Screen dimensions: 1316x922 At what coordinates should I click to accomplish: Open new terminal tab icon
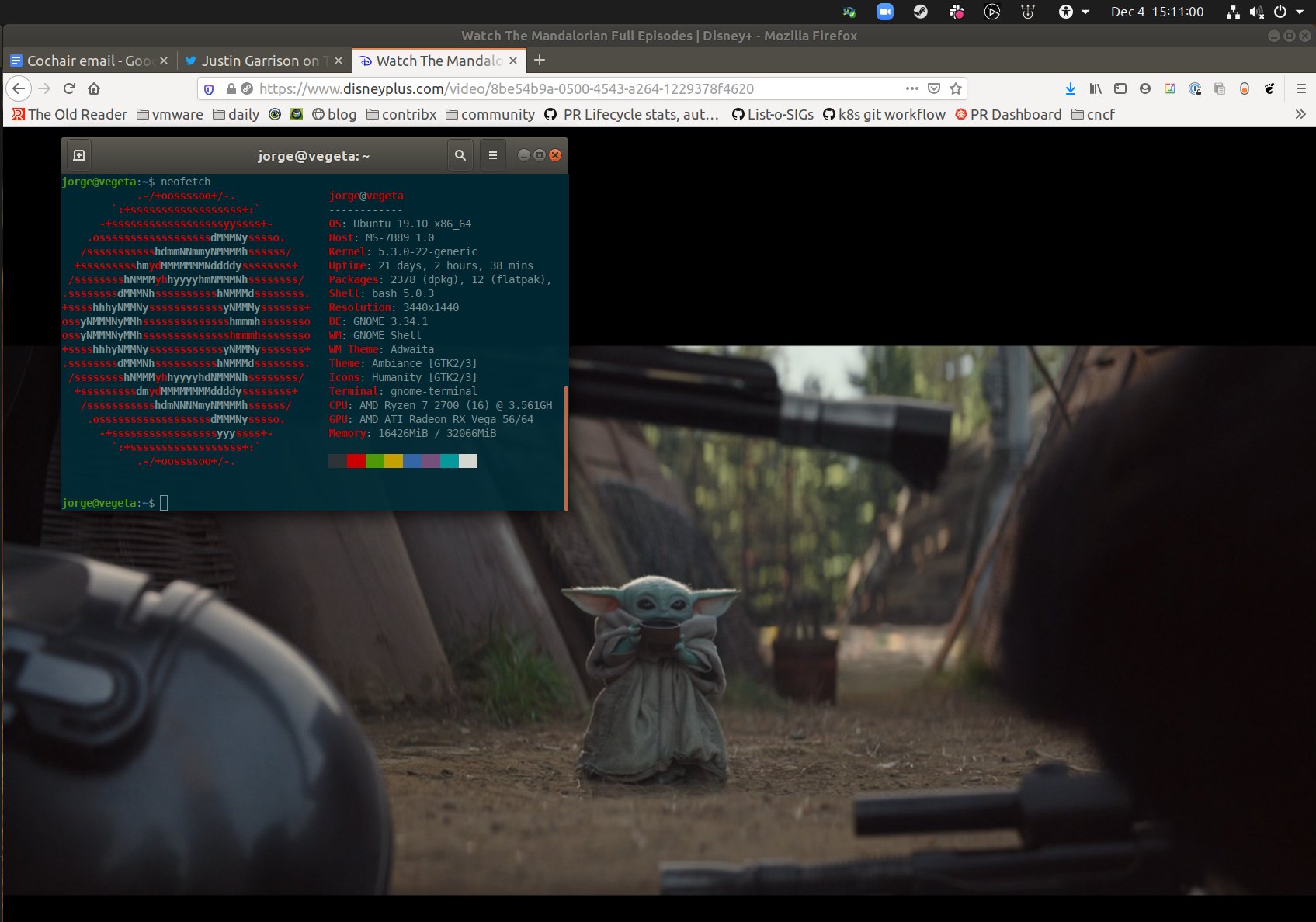tap(79, 155)
